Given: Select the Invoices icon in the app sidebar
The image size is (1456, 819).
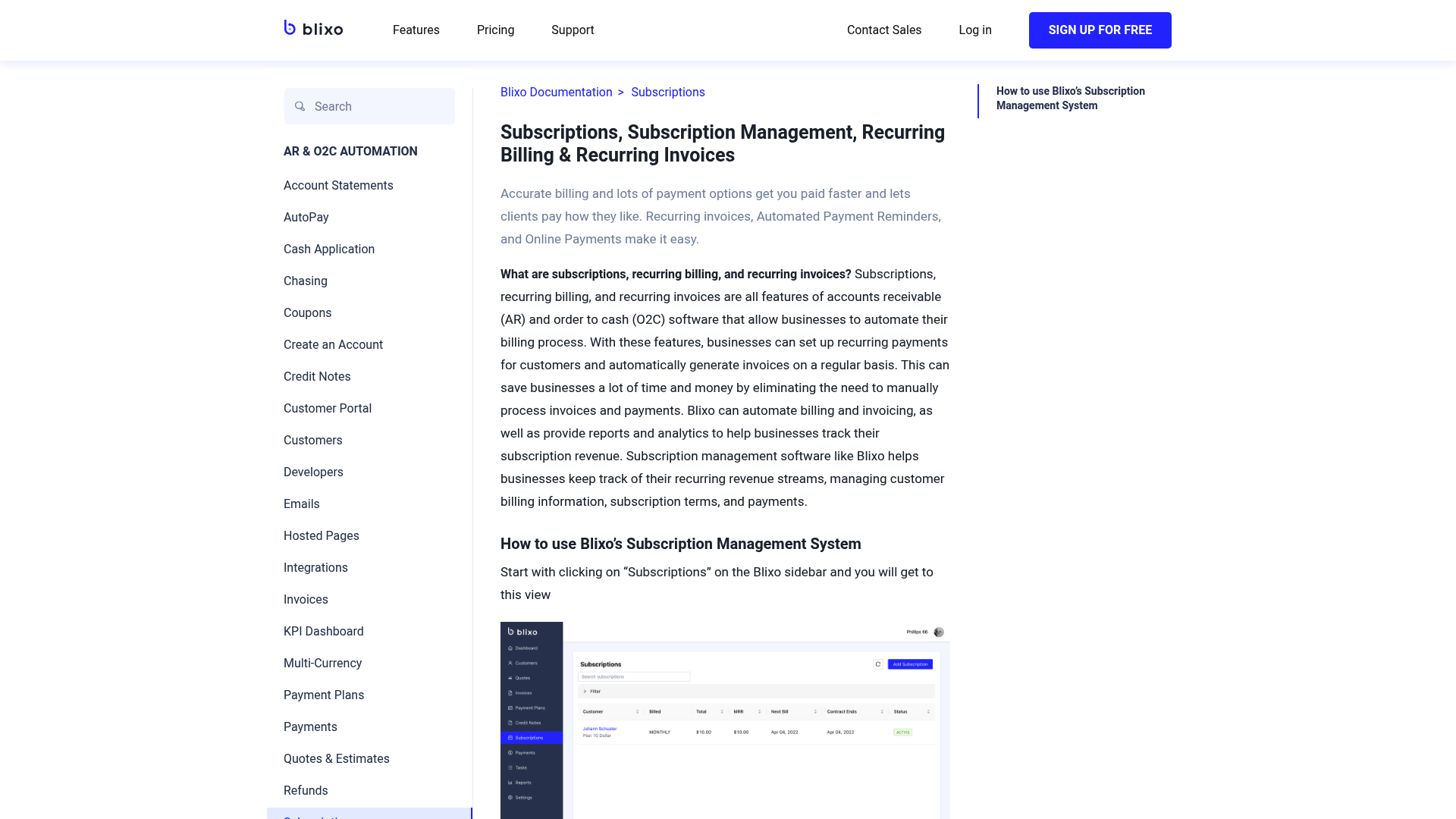Looking at the screenshot, I should point(510,693).
